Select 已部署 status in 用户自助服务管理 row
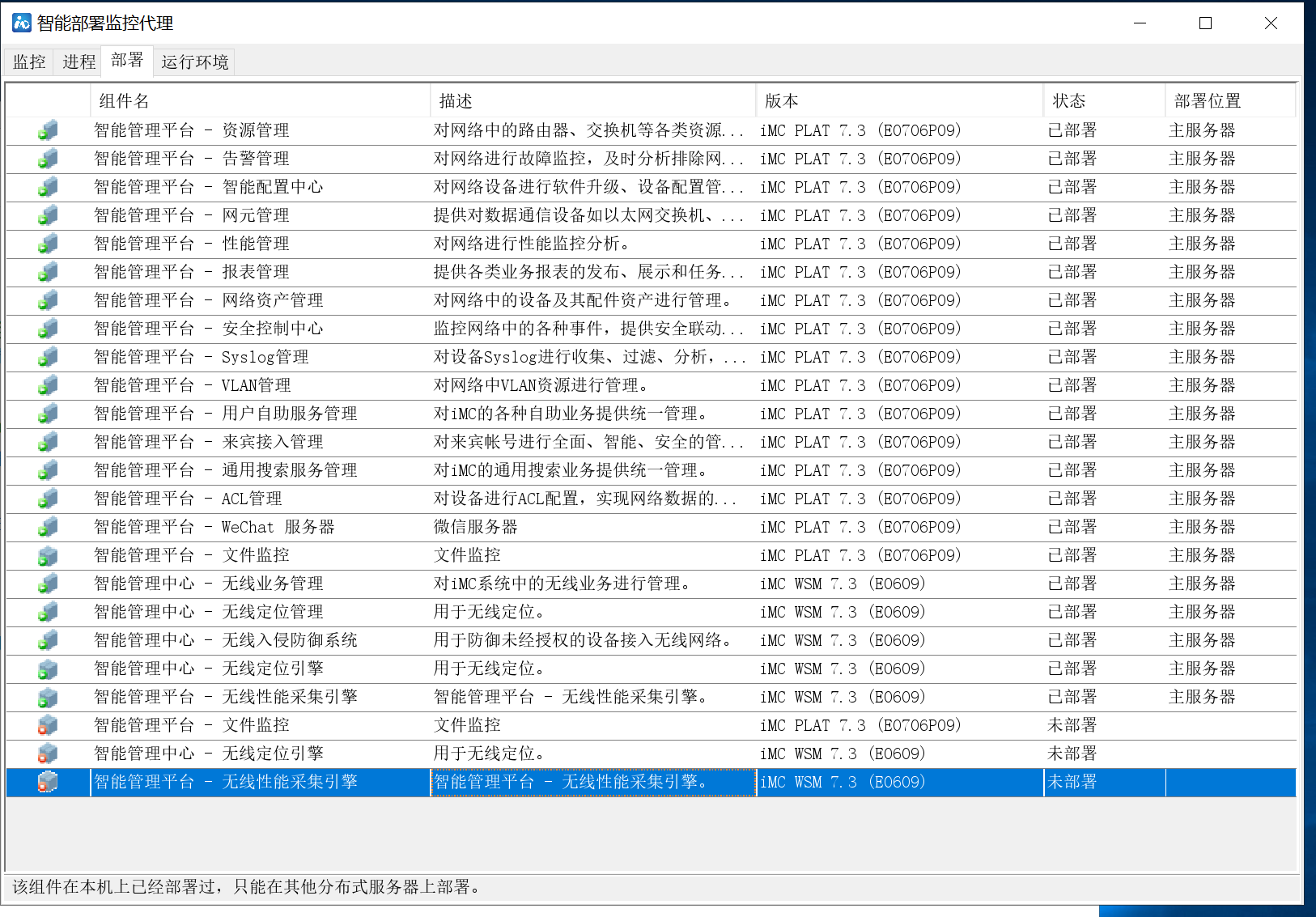 [x=1072, y=414]
